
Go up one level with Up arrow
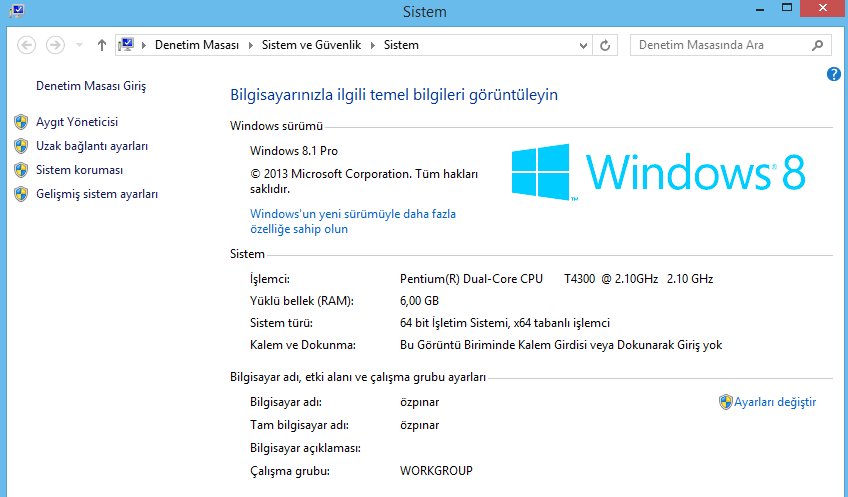pos(102,45)
